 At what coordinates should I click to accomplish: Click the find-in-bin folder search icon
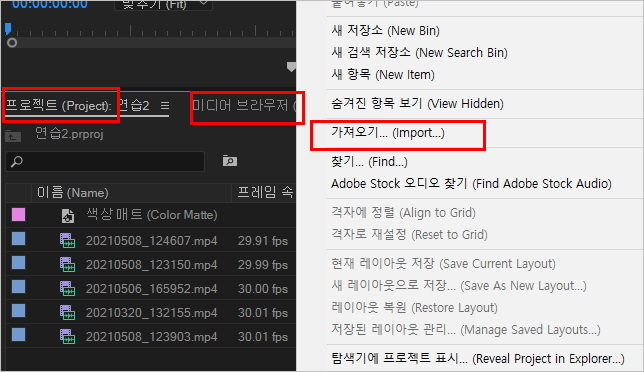click(x=230, y=161)
